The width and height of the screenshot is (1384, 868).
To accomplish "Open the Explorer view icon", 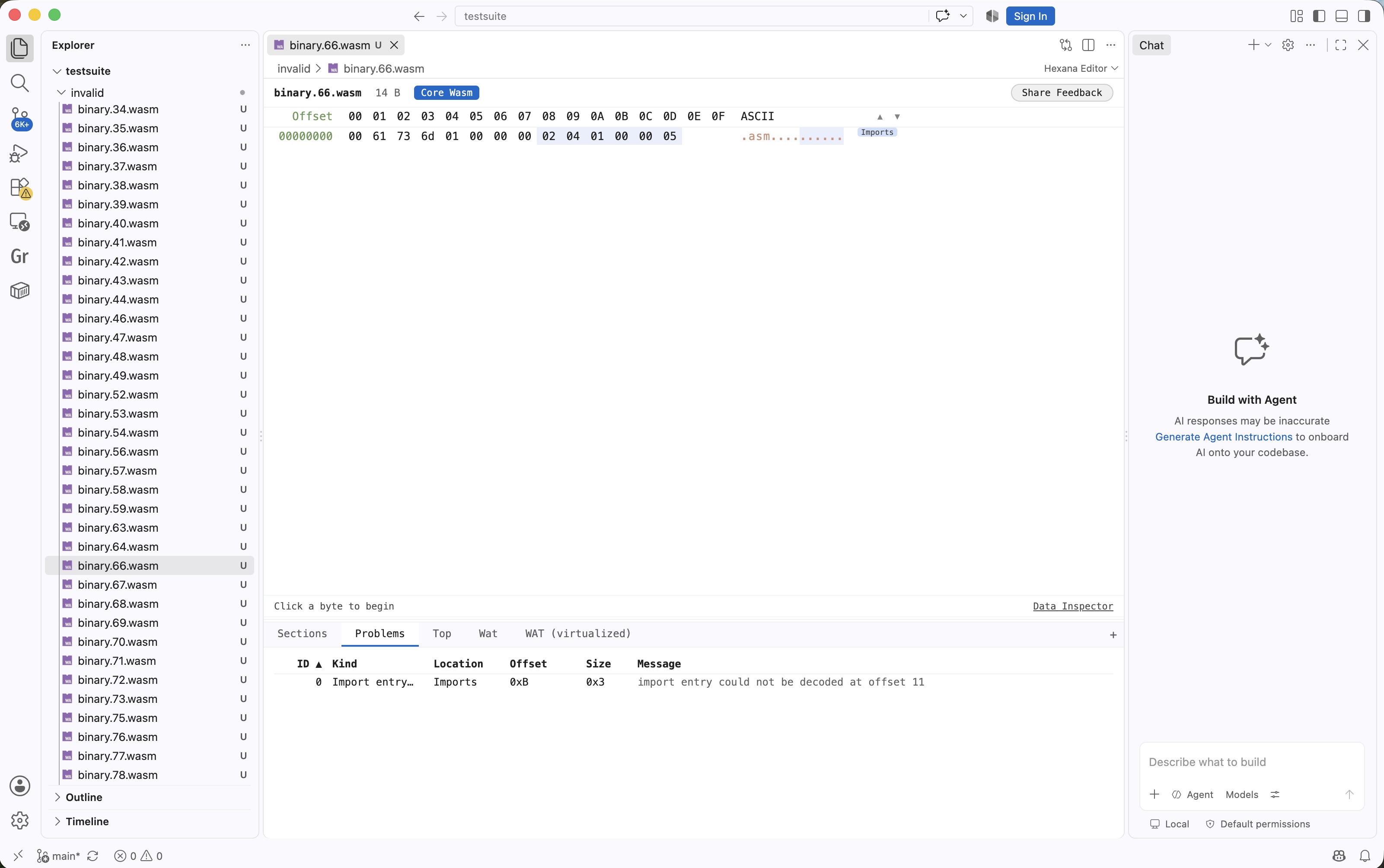I will click(x=19, y=48).
